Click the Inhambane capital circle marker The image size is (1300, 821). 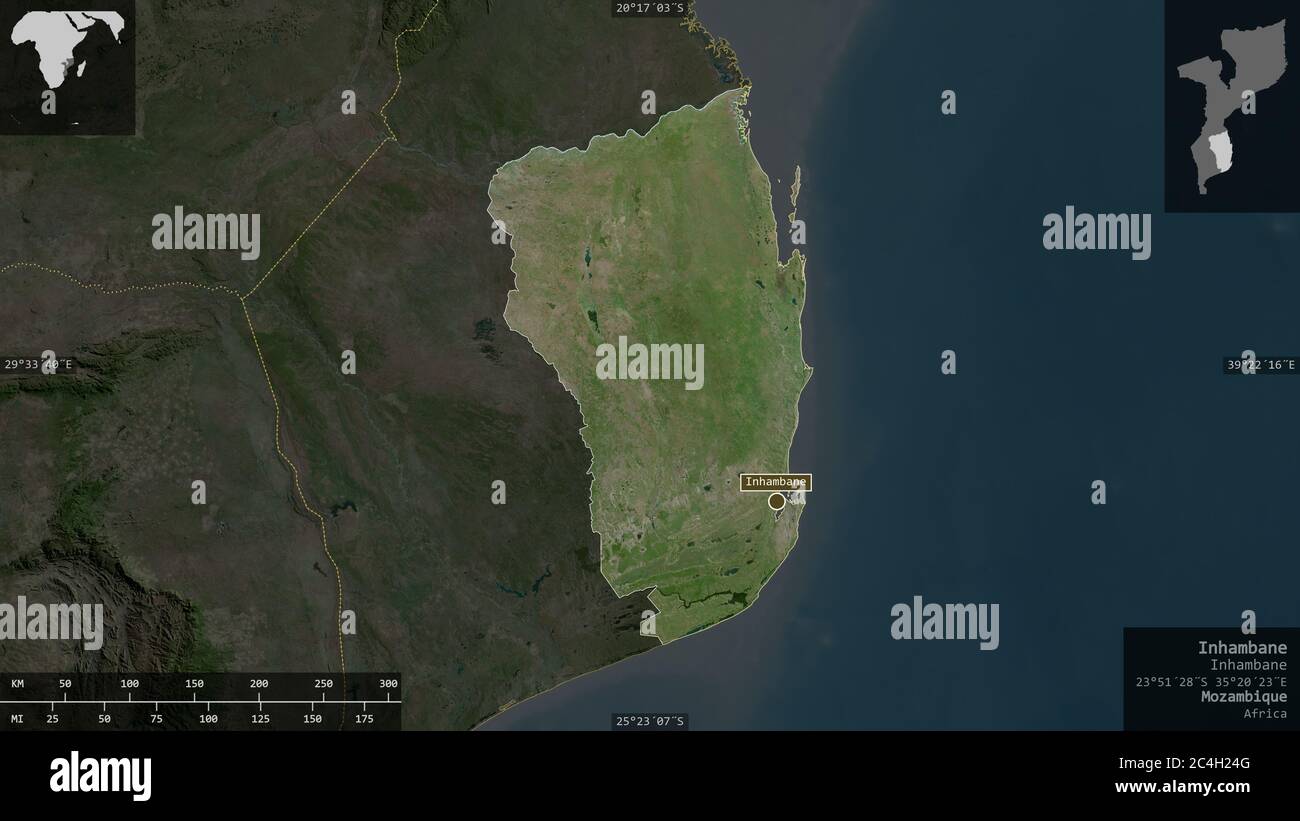tap(777, 501)
